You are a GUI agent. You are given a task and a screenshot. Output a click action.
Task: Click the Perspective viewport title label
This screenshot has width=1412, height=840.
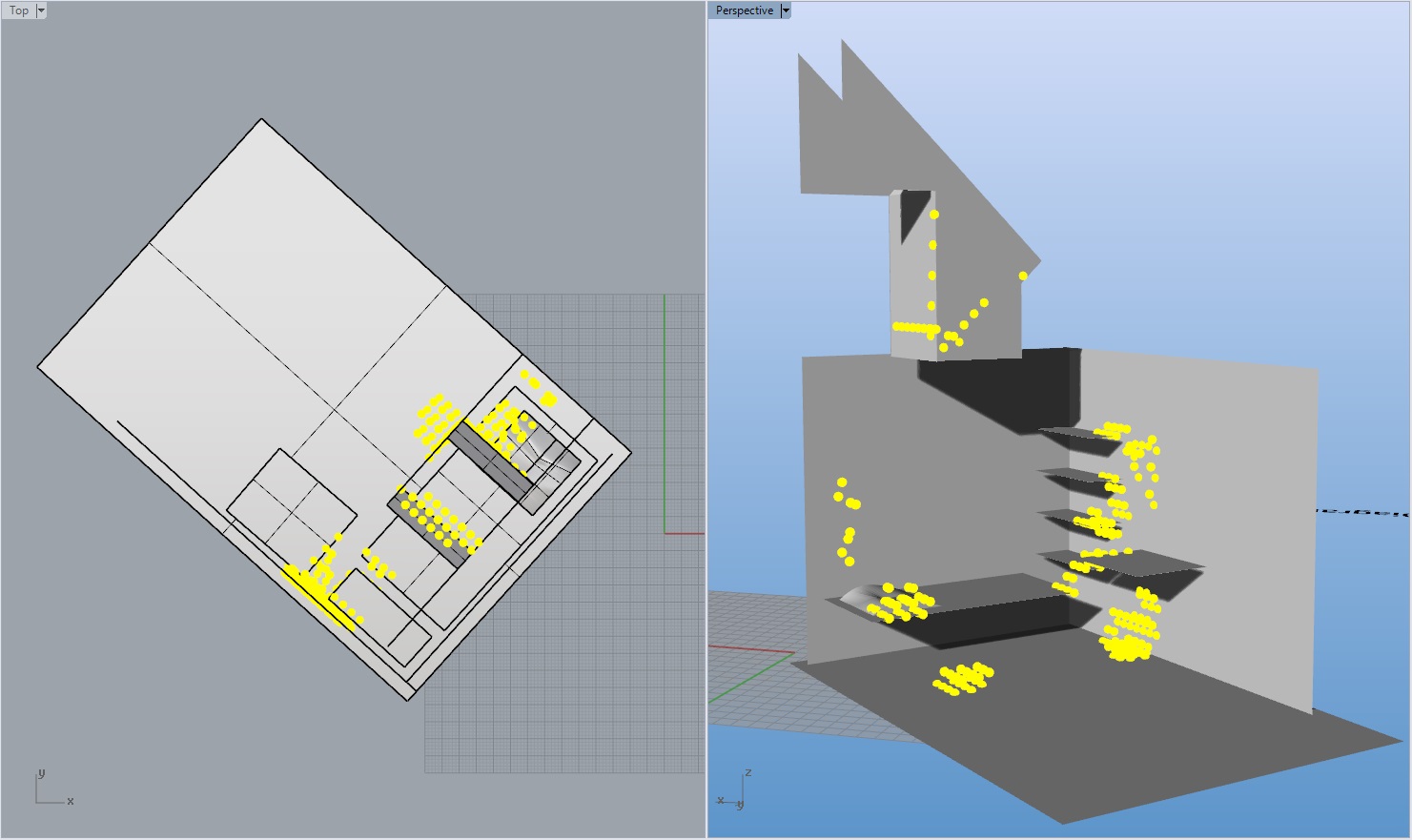click(744, 10)
